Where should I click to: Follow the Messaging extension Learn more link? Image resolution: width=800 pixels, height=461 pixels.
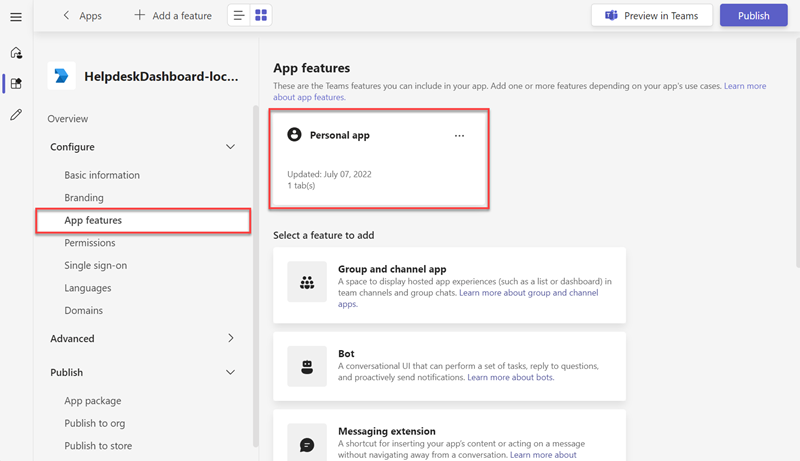coord(543,455)
